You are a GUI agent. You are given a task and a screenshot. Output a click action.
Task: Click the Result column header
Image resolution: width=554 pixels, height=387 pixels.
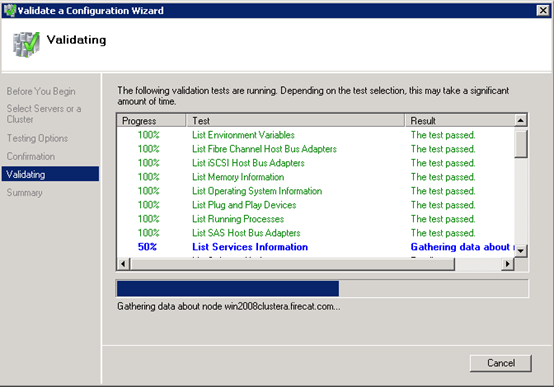(x=460, y=121)
